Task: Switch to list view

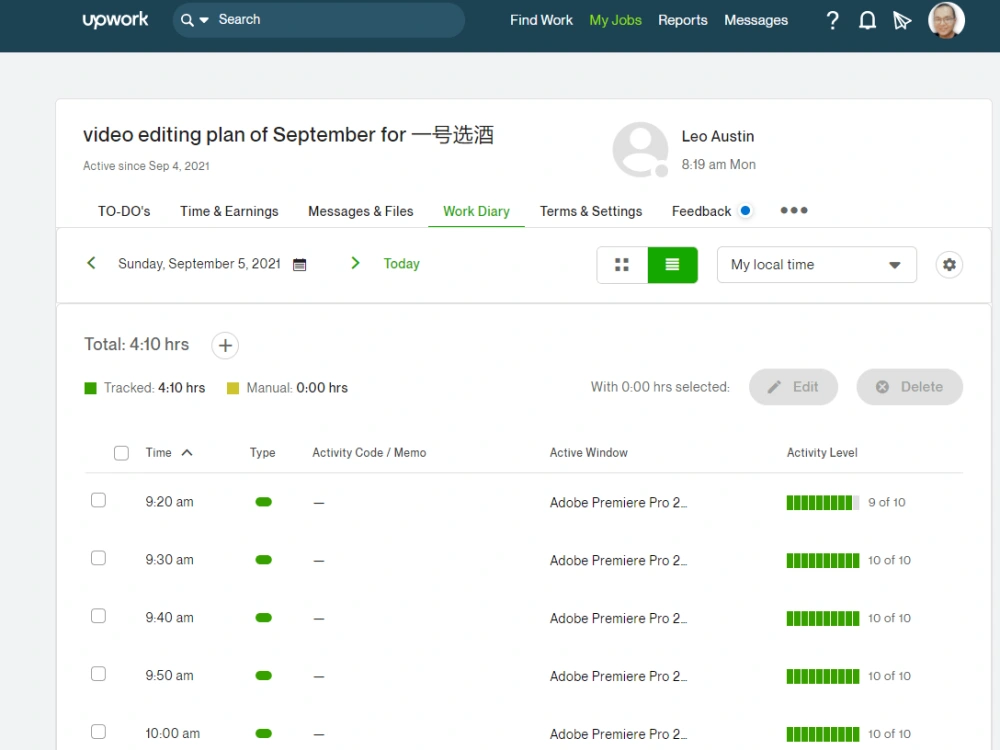Action: 672,265
